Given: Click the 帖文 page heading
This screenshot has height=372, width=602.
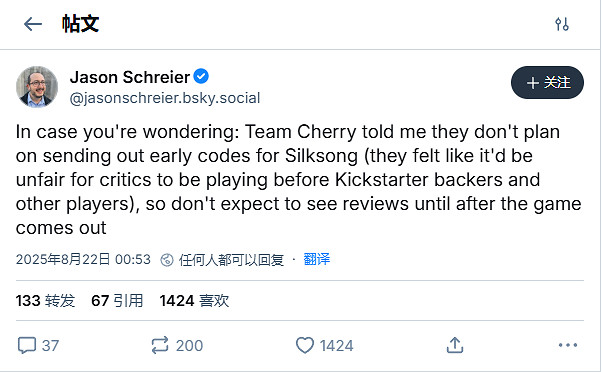Looking at the screenshot, I should coord(80,24).
